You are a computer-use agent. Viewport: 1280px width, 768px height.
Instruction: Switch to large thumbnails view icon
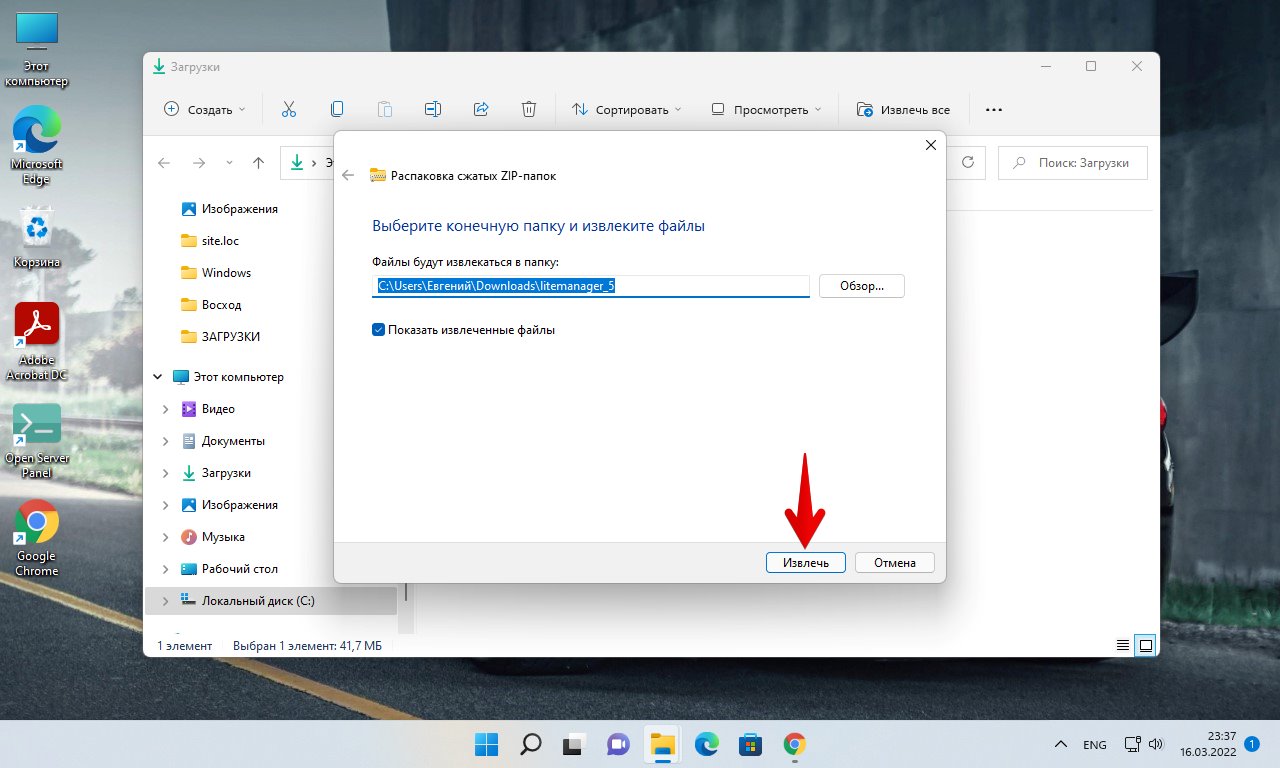tap(1146, 645)
